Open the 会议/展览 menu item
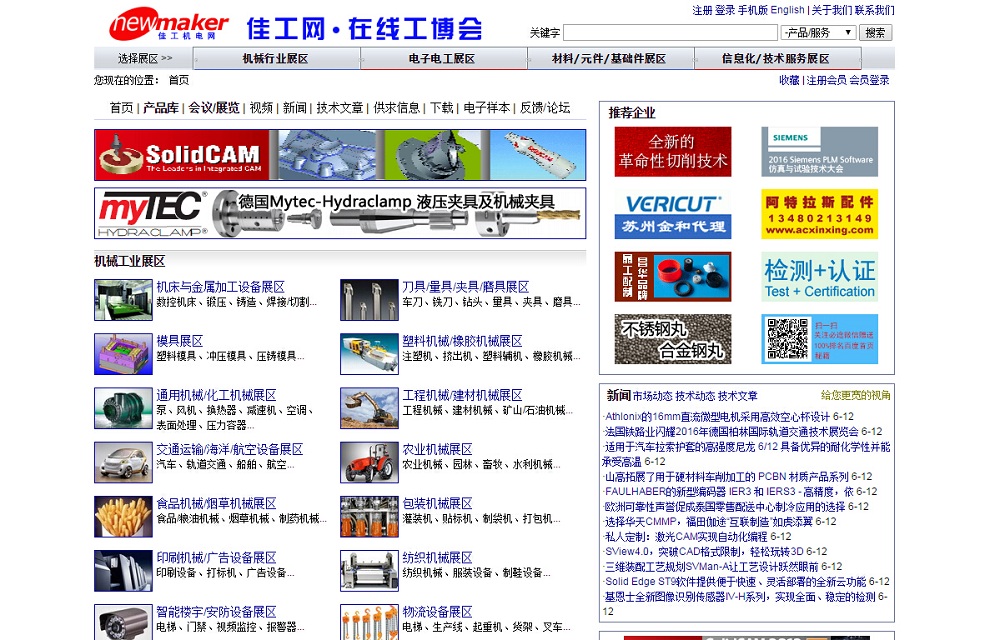This screenshot has width=1000, height=640. 214,108
